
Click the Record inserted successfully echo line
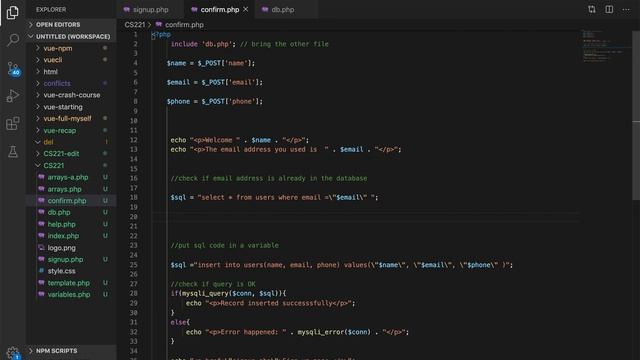pyautogui.click(x=271, y=303)
